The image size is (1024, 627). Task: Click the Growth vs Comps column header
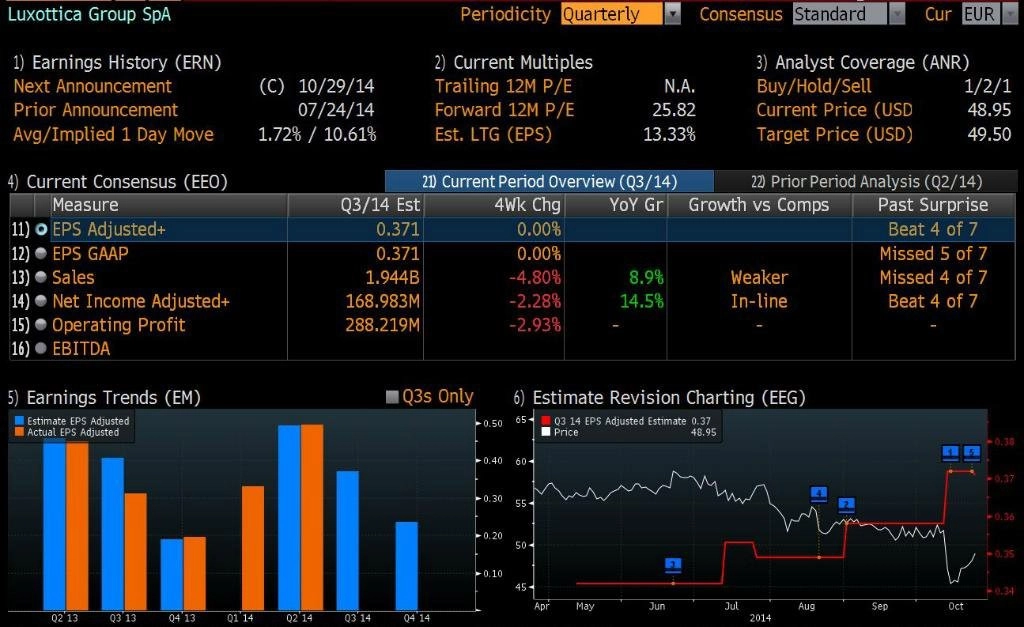click(759, 205)
